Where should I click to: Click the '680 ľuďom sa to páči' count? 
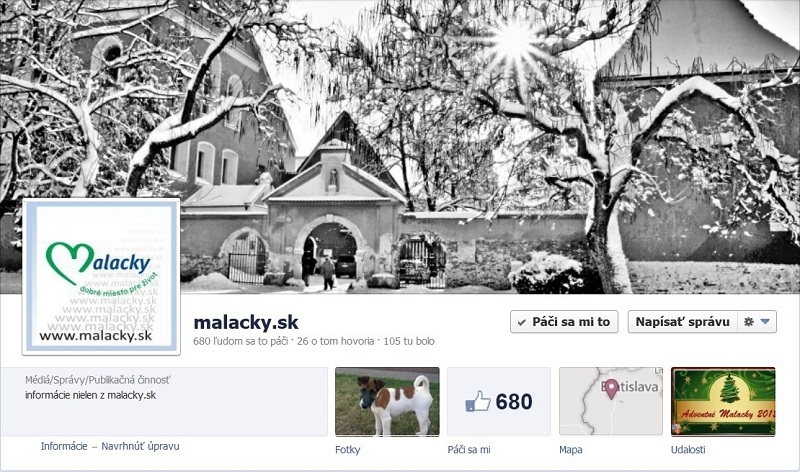coord(241,341)
